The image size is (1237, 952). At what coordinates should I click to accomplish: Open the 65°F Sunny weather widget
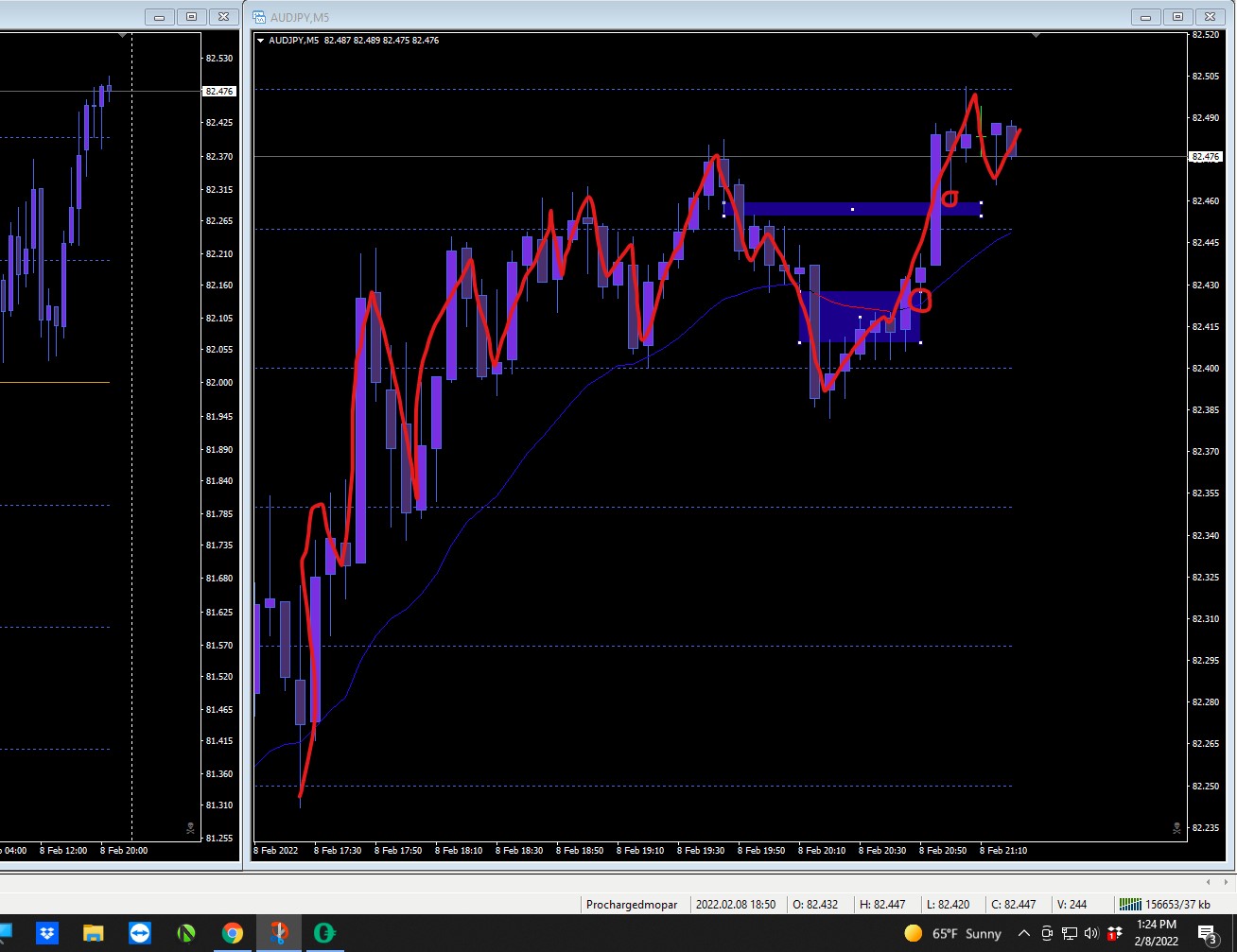pos(953,933)
